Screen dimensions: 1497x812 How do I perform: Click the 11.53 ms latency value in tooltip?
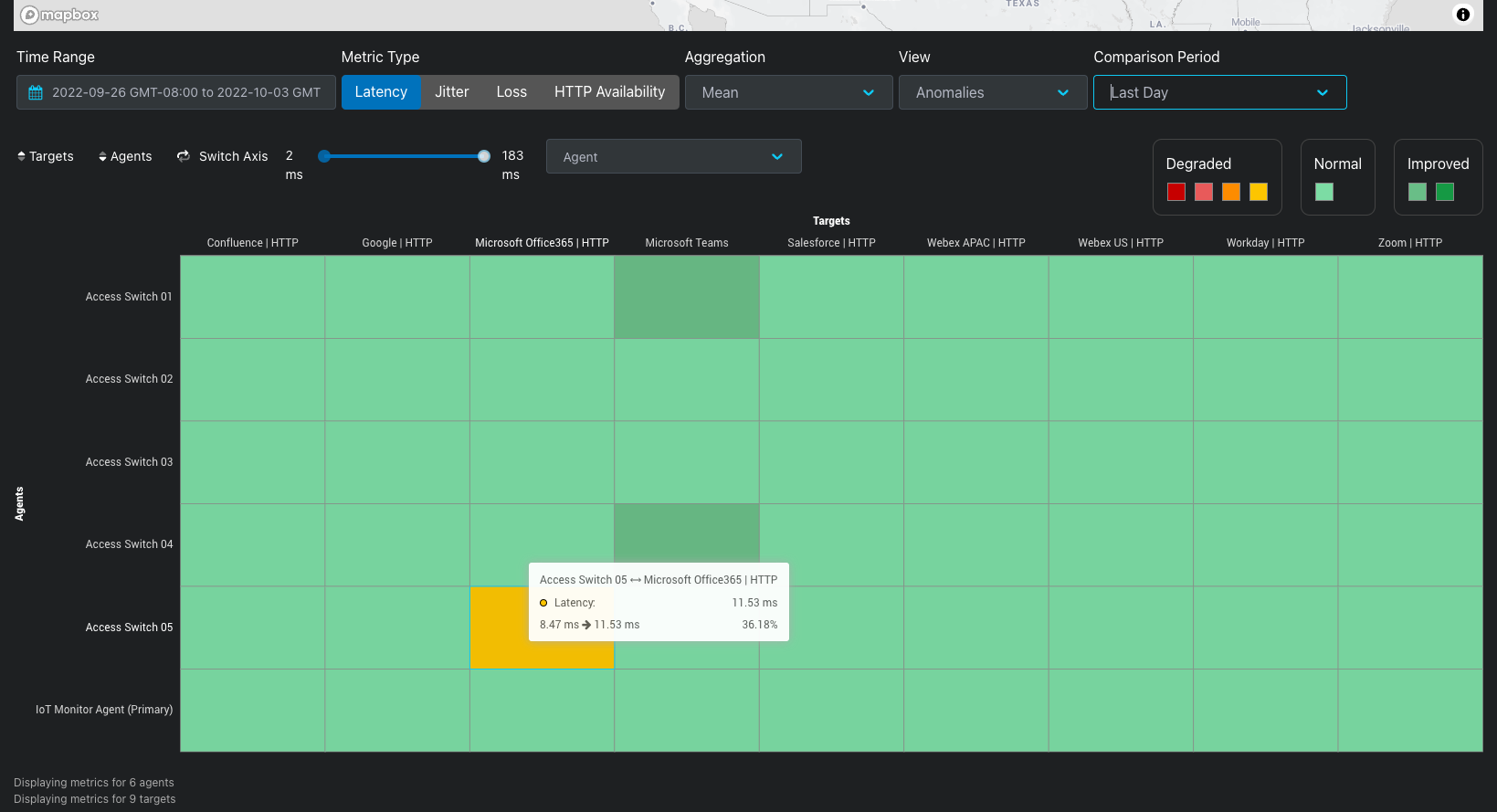[754, 603]
